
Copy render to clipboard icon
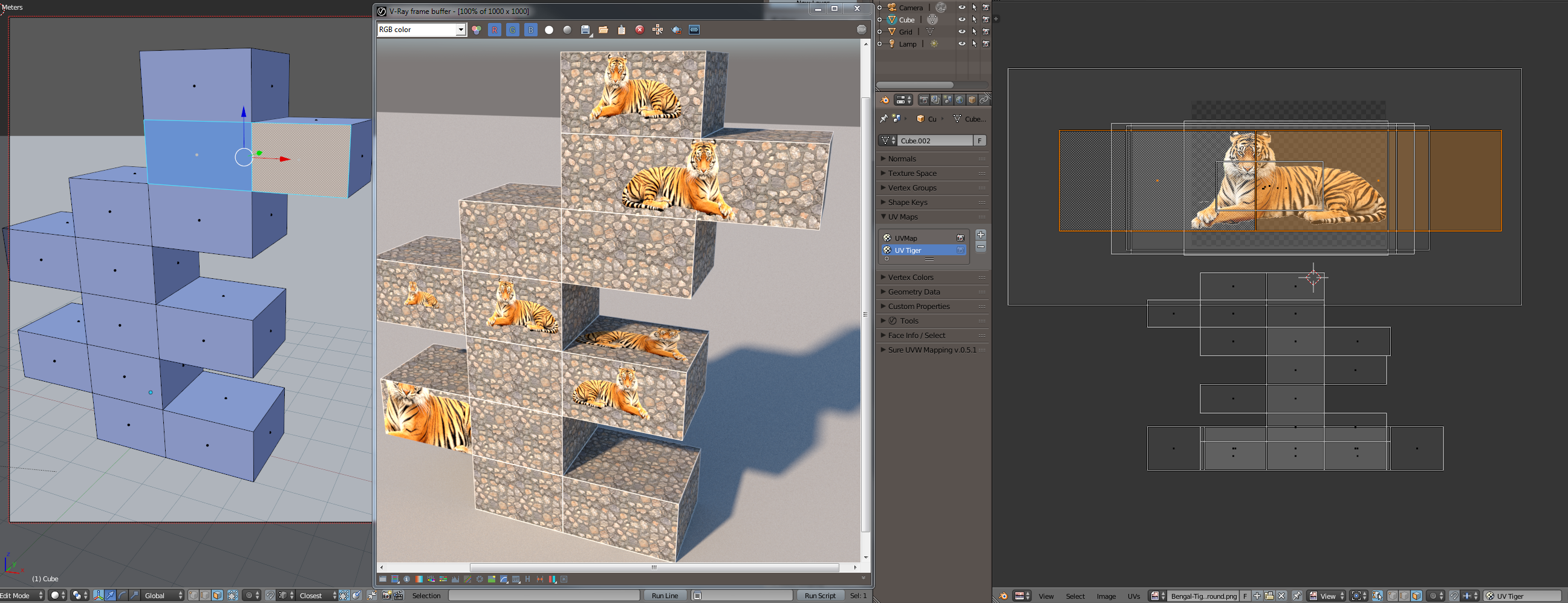622,30
